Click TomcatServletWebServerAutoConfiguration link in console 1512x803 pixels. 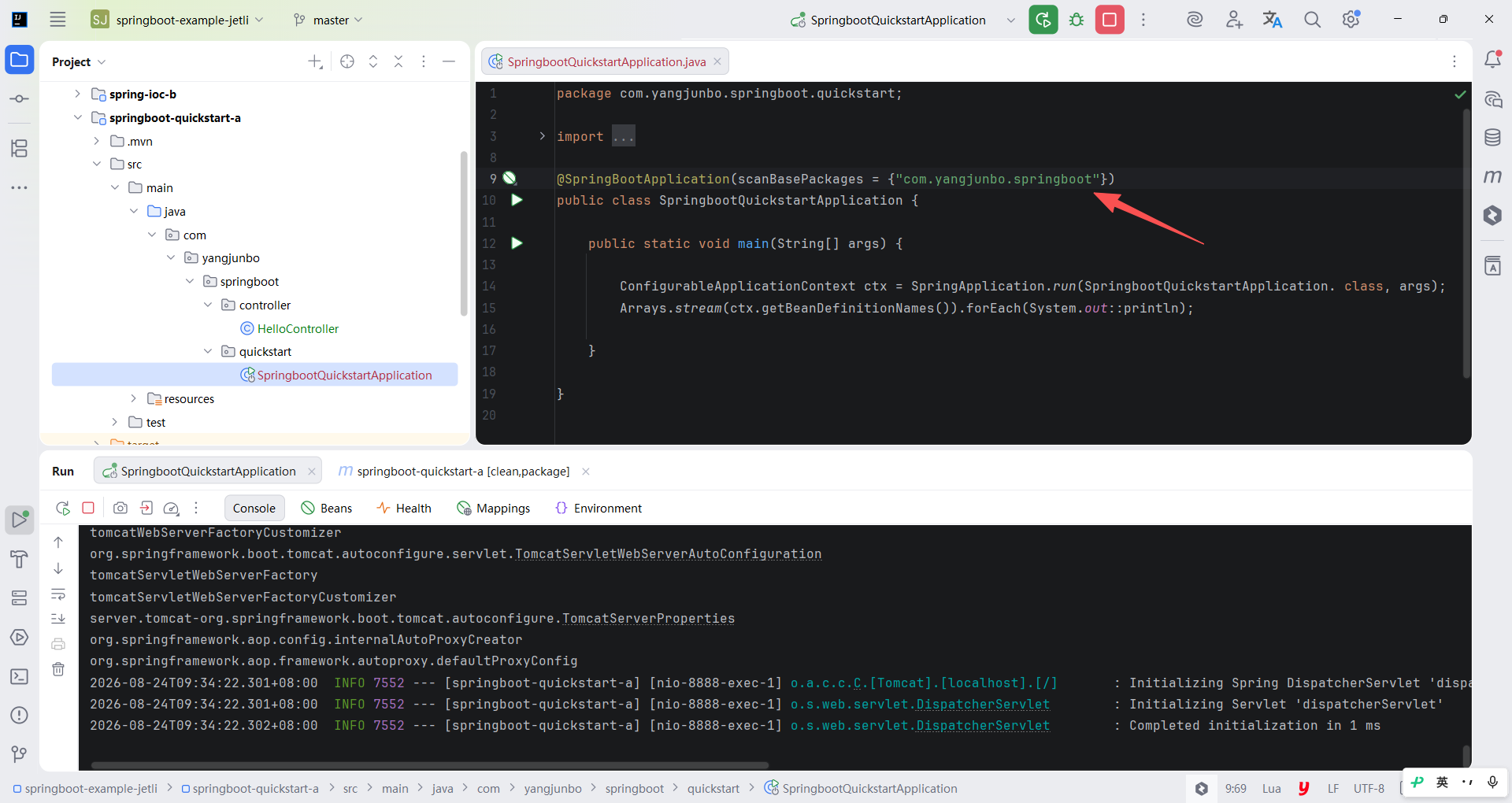point(668,553)
